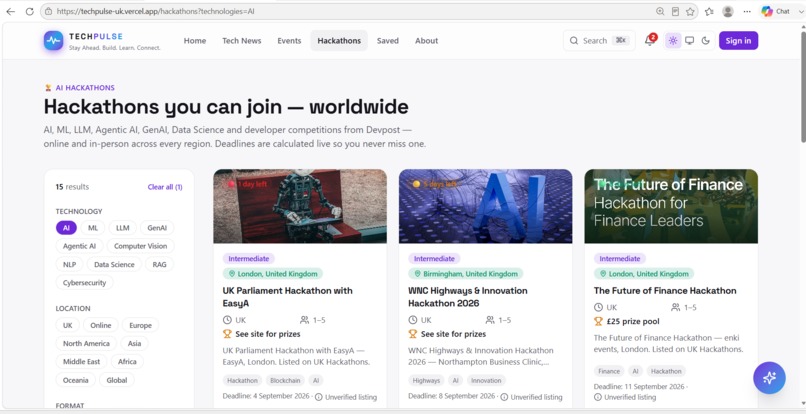Click Highways tag on WNC card

coord(427,381)
